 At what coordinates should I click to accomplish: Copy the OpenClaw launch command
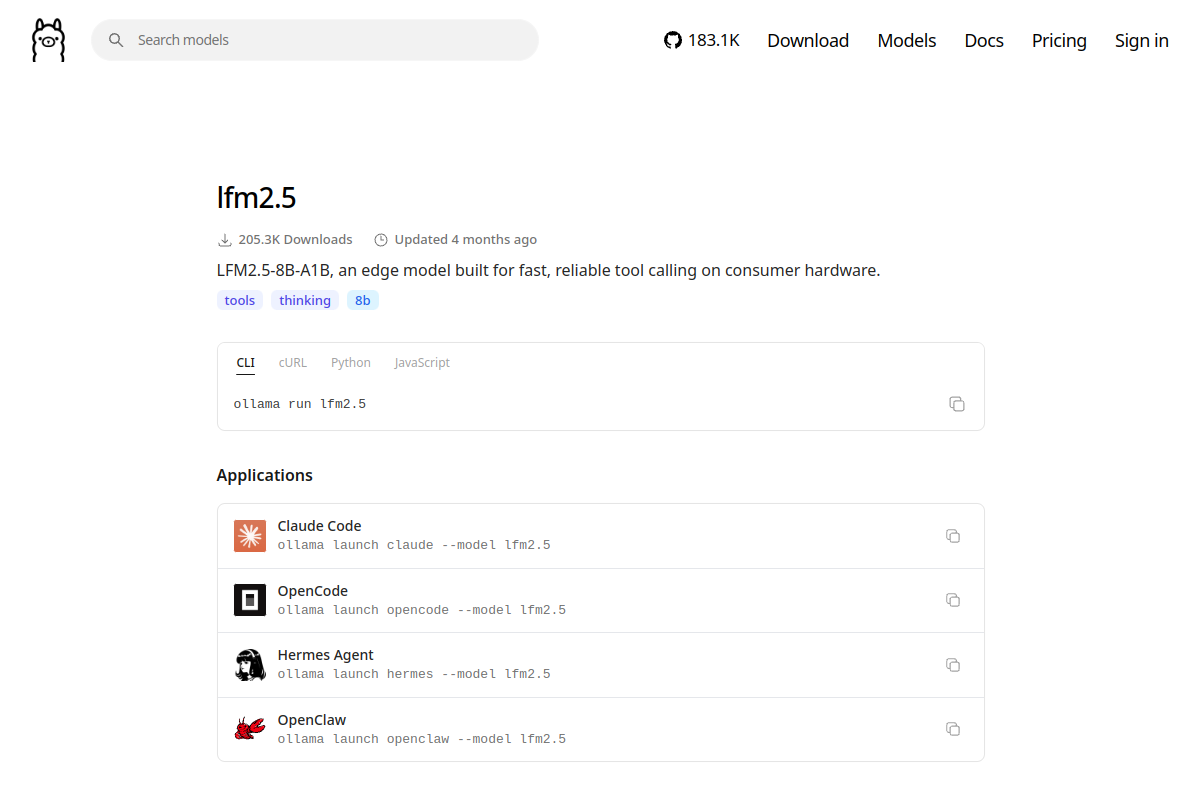coord(953,729)
